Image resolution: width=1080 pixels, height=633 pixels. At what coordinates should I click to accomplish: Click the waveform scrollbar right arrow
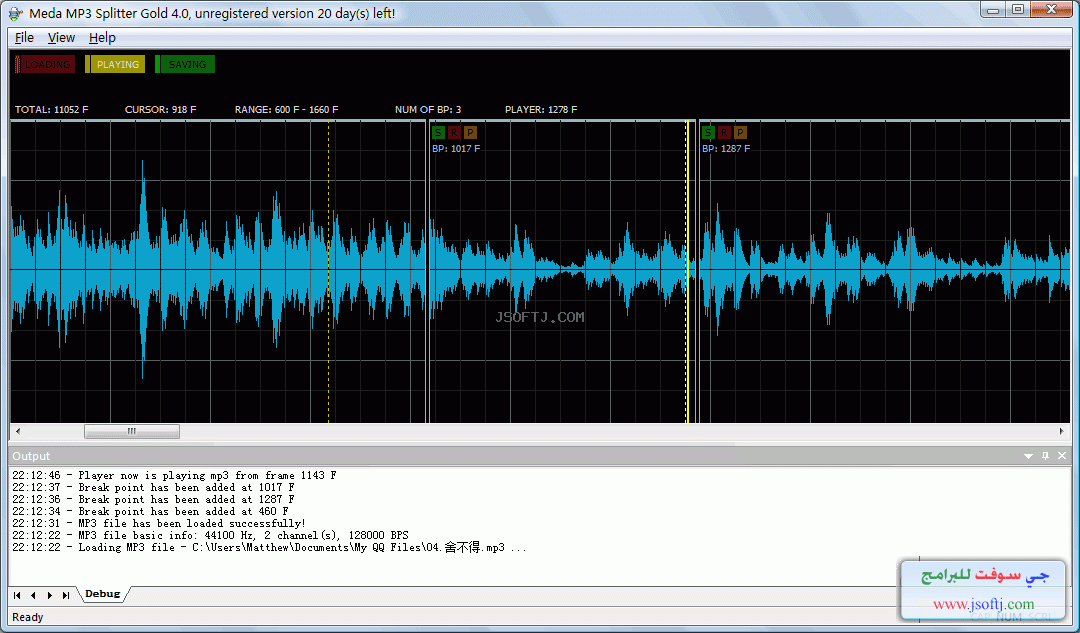[x=1061, y=431]
